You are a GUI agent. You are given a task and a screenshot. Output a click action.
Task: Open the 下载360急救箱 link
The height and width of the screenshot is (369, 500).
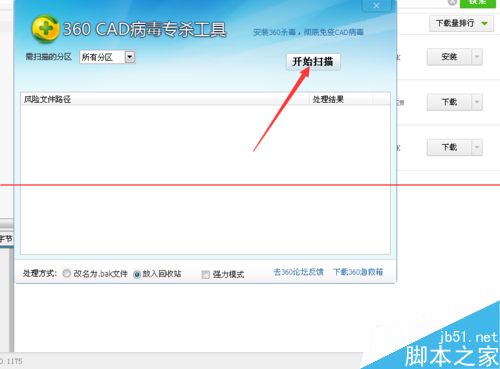[358, 272]
